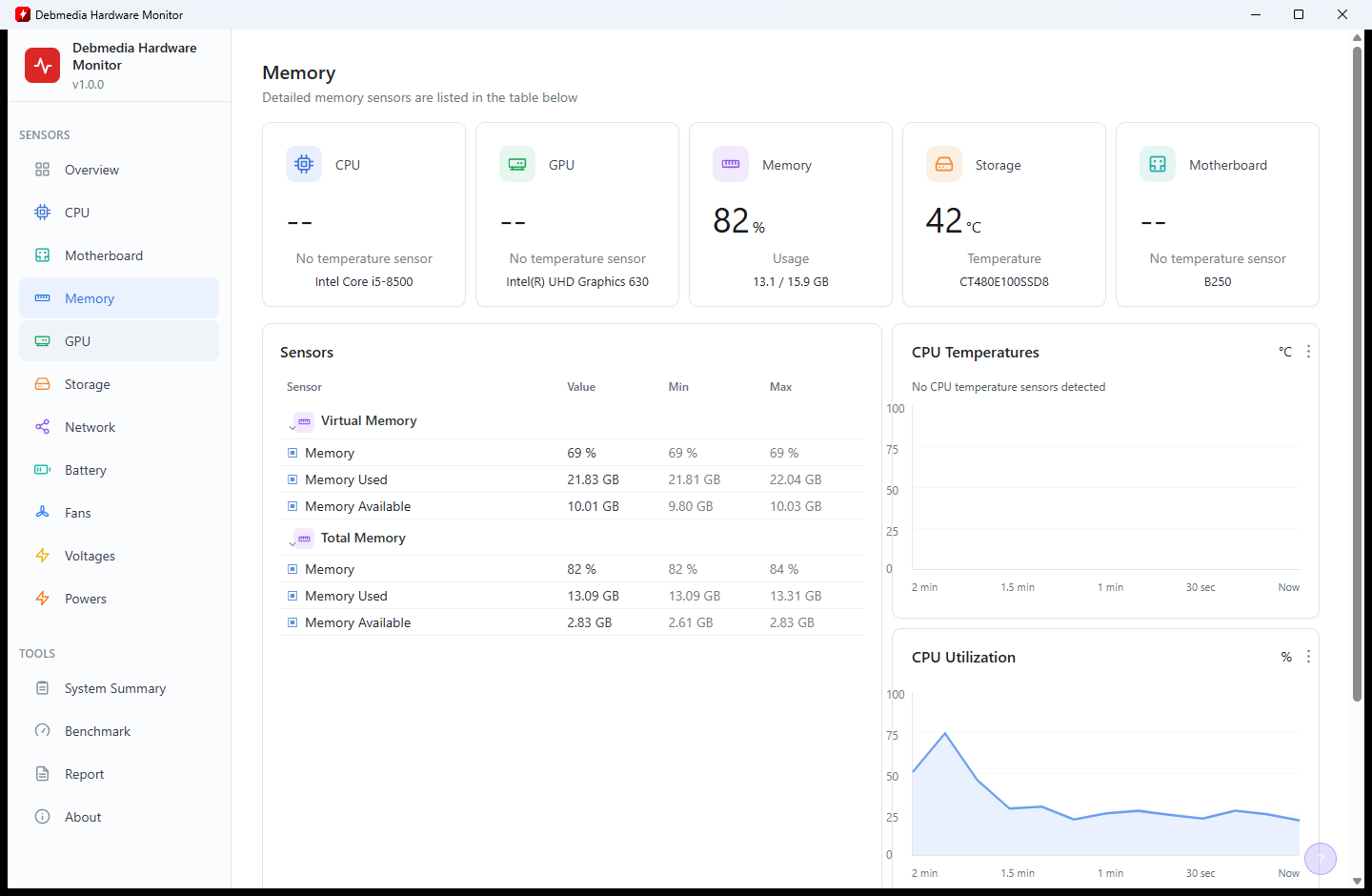Click the 22.04 GB max value
Screen dimensions: 1372x896
796,479
